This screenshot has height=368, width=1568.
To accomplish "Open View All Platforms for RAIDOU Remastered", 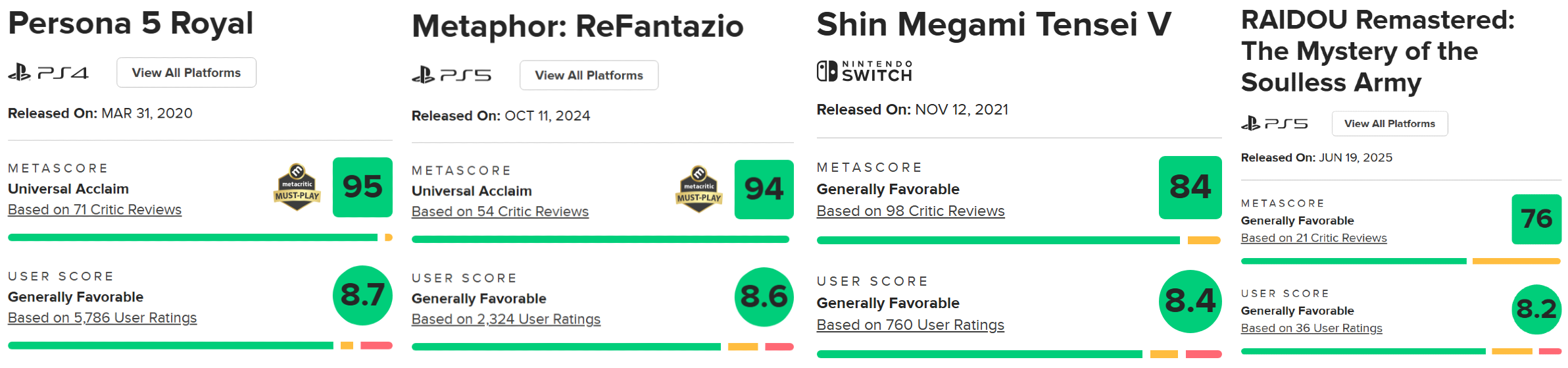I will click(x=1390, y=124).
